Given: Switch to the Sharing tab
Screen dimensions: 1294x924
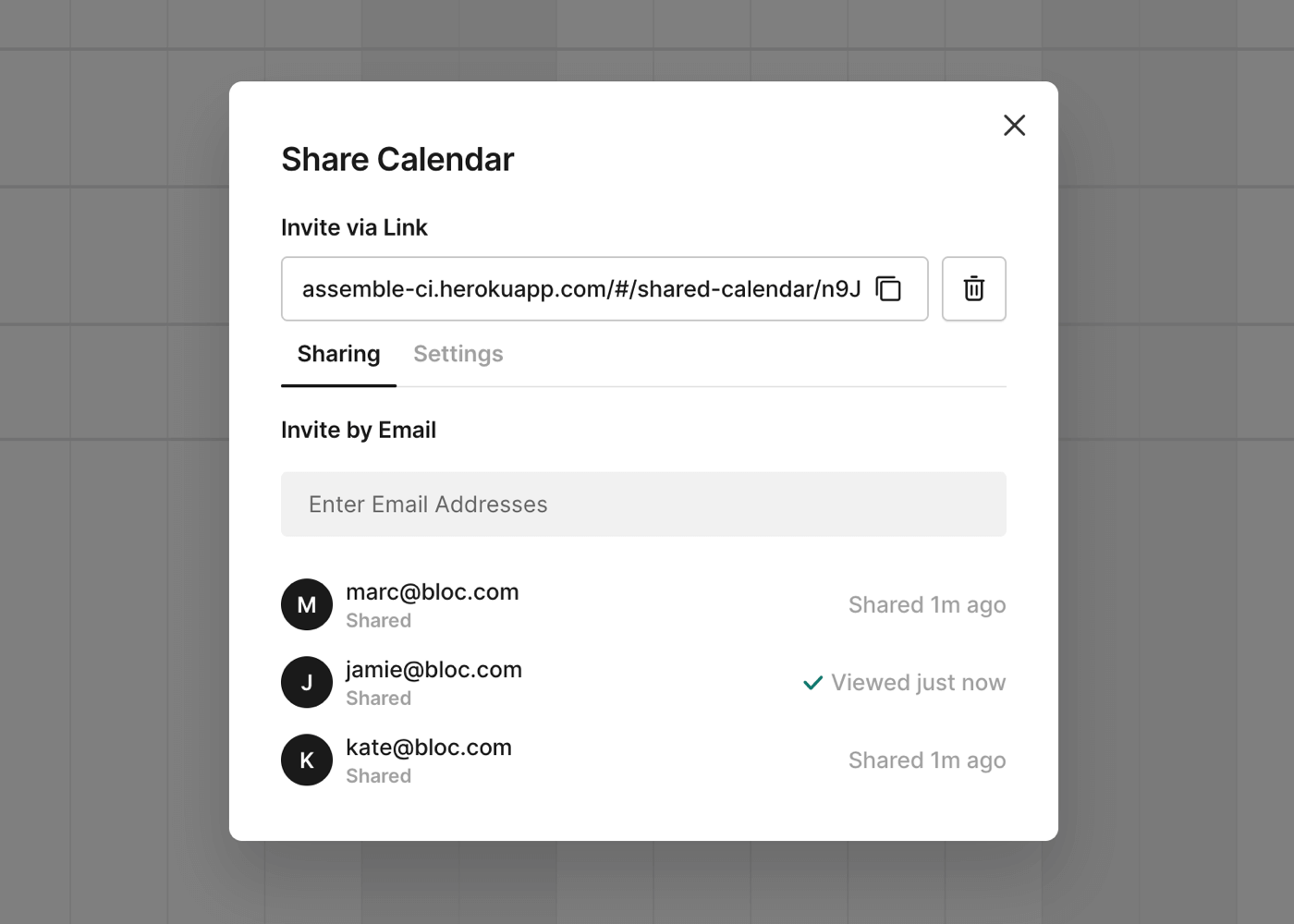Looking at the screenshot, I should (x=338, y=354).
